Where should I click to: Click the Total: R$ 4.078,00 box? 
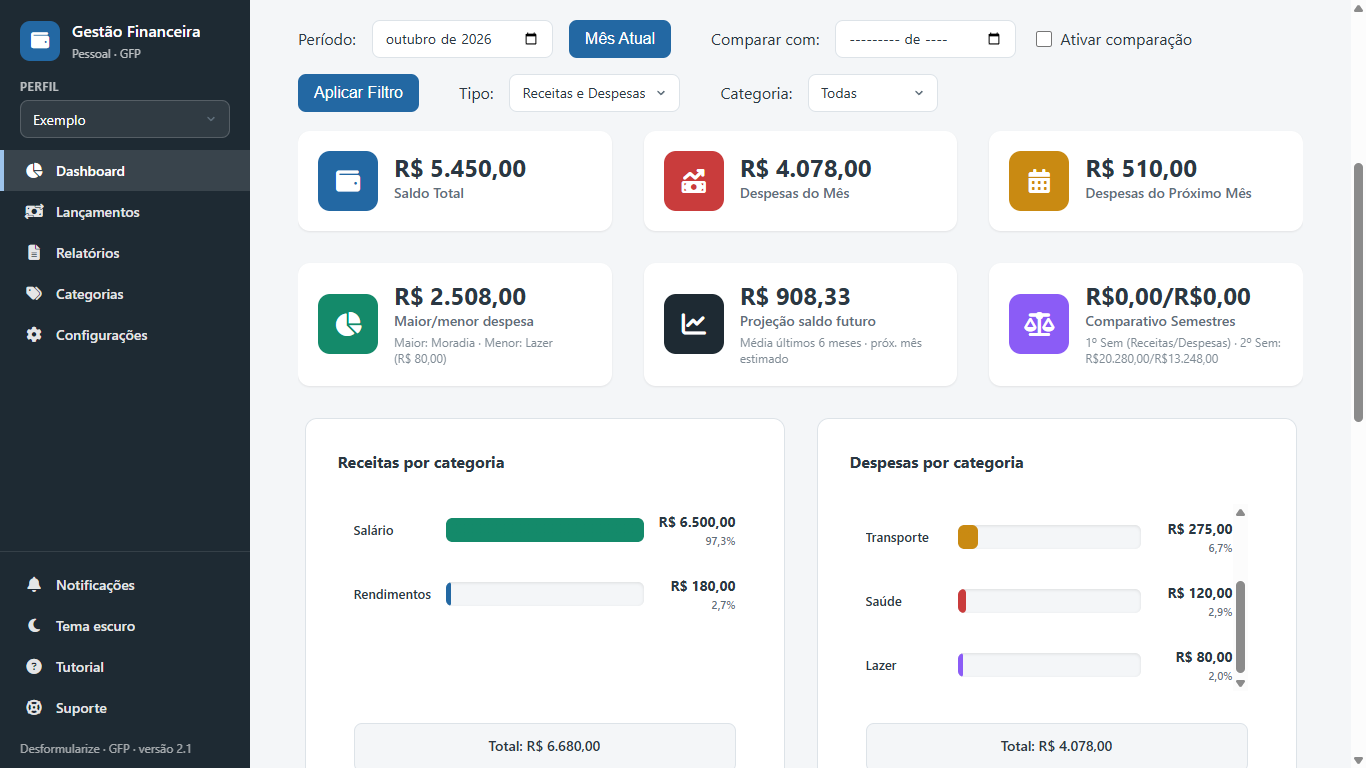[x=1057, y=746]
